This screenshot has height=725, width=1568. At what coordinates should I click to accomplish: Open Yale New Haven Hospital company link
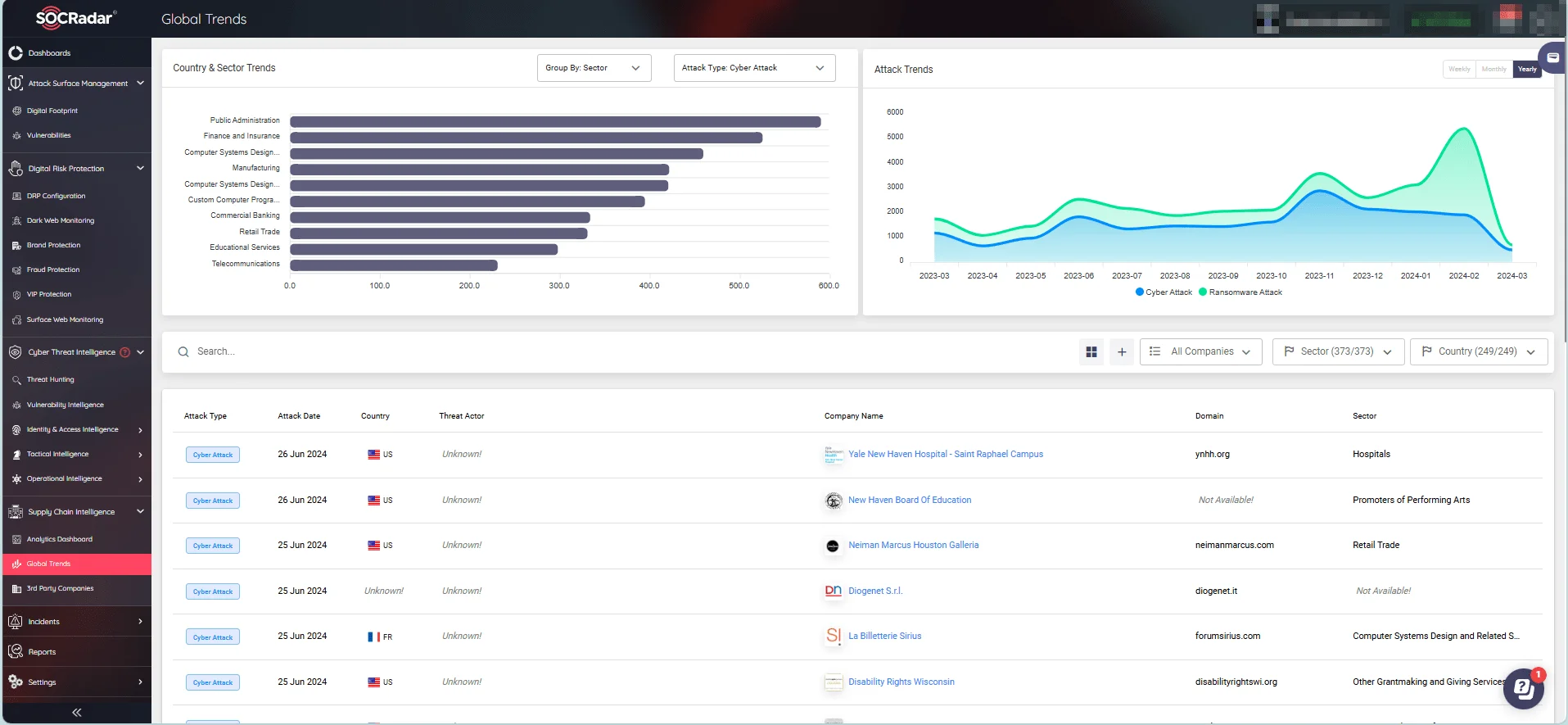tap(946, 454)
